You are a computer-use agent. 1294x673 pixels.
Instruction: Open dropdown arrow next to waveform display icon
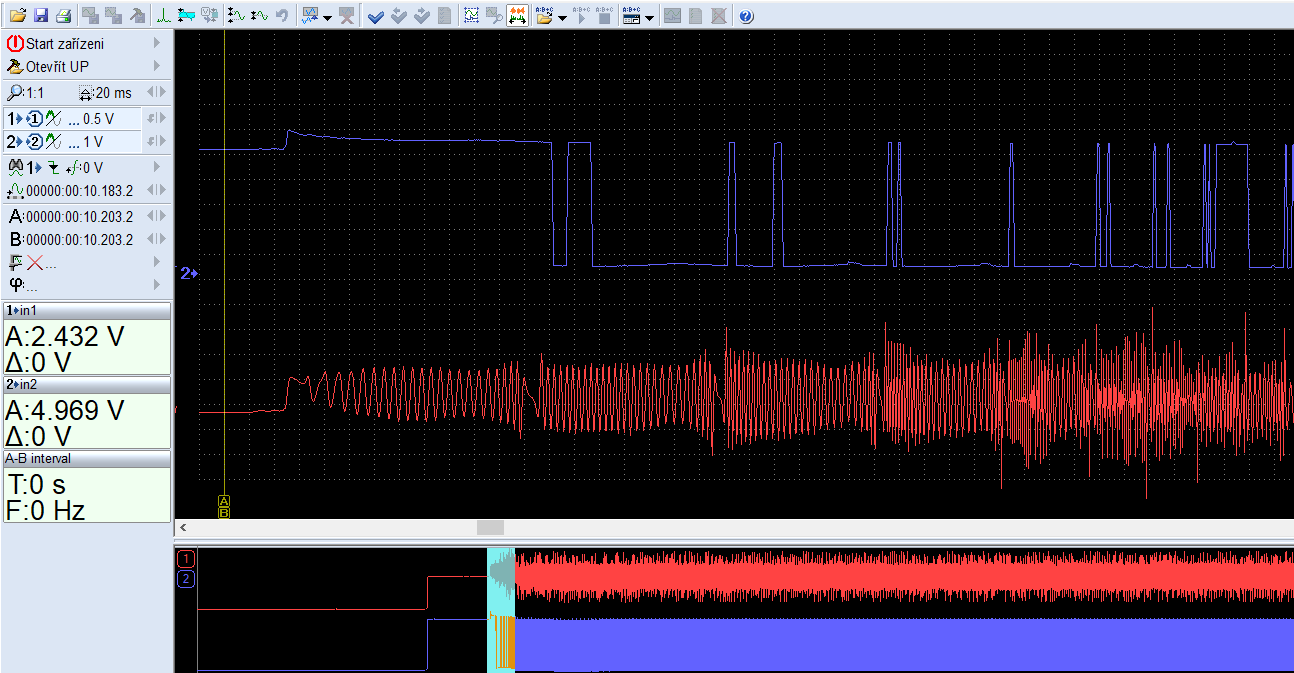tap(327, 17)
